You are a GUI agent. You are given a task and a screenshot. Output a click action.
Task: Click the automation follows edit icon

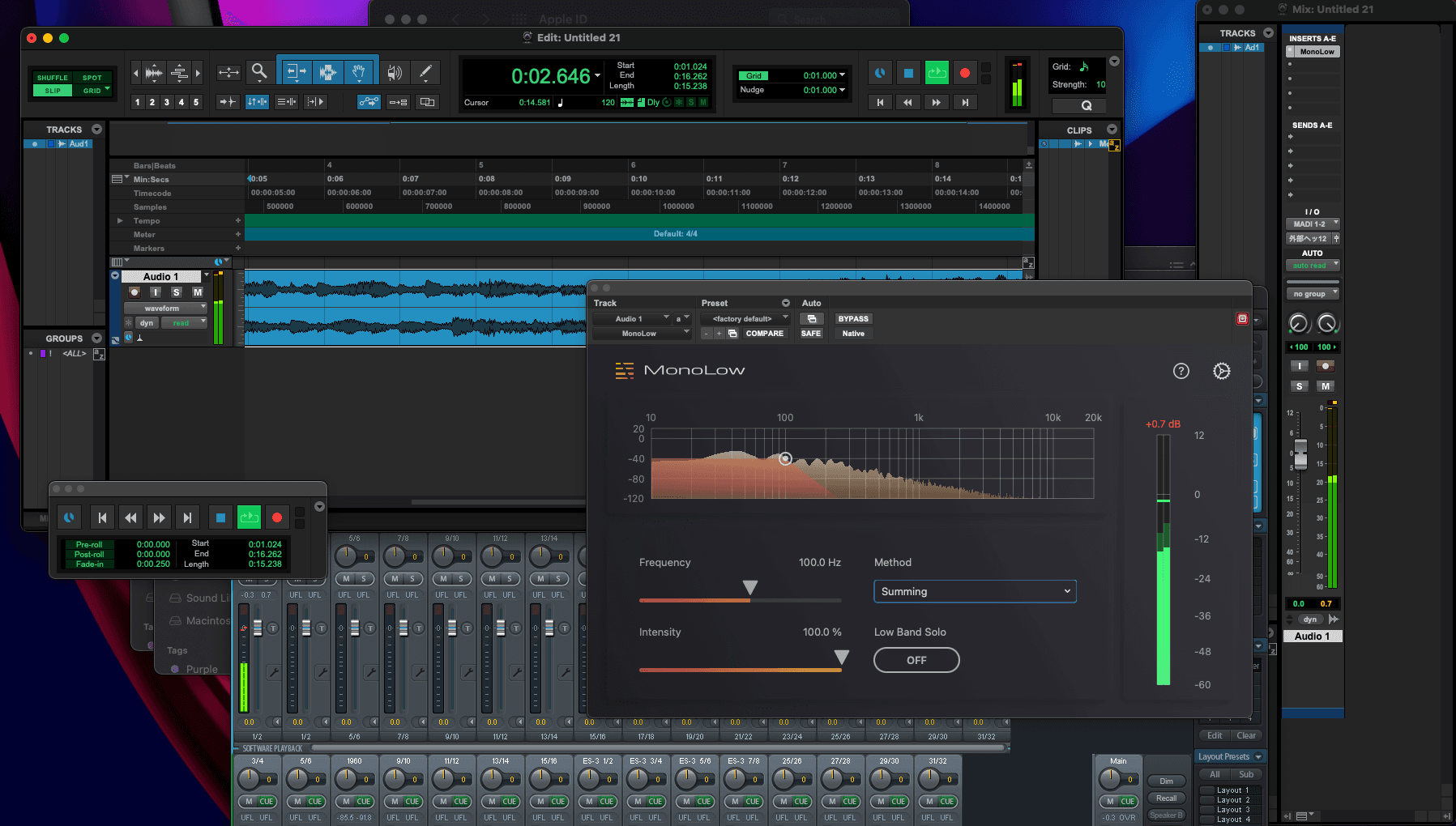[x=368, y=102]
